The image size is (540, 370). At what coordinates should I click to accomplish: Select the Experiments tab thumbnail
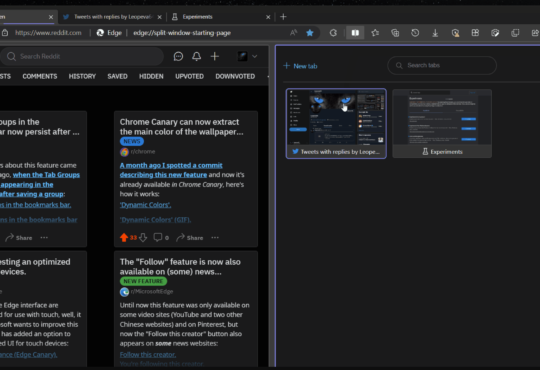point(442,124)
